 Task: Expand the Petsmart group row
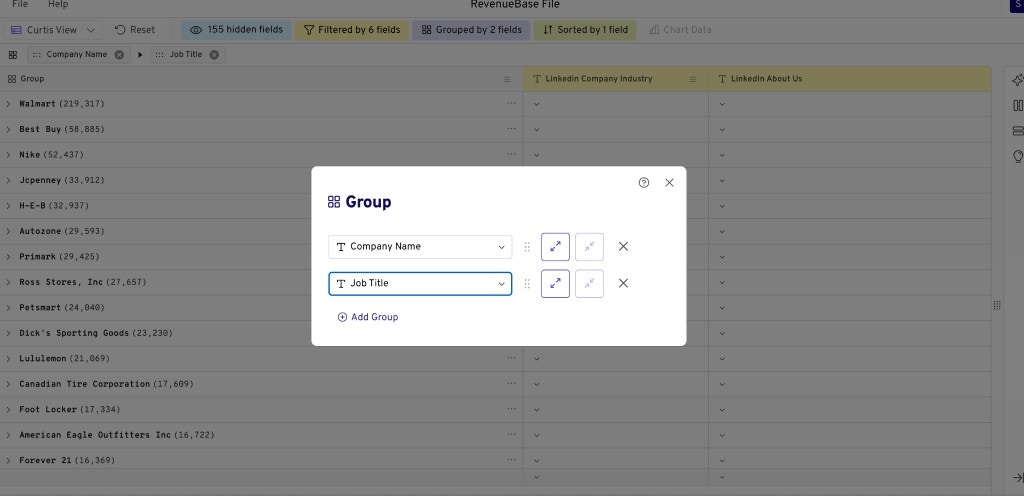click(8, 307)
